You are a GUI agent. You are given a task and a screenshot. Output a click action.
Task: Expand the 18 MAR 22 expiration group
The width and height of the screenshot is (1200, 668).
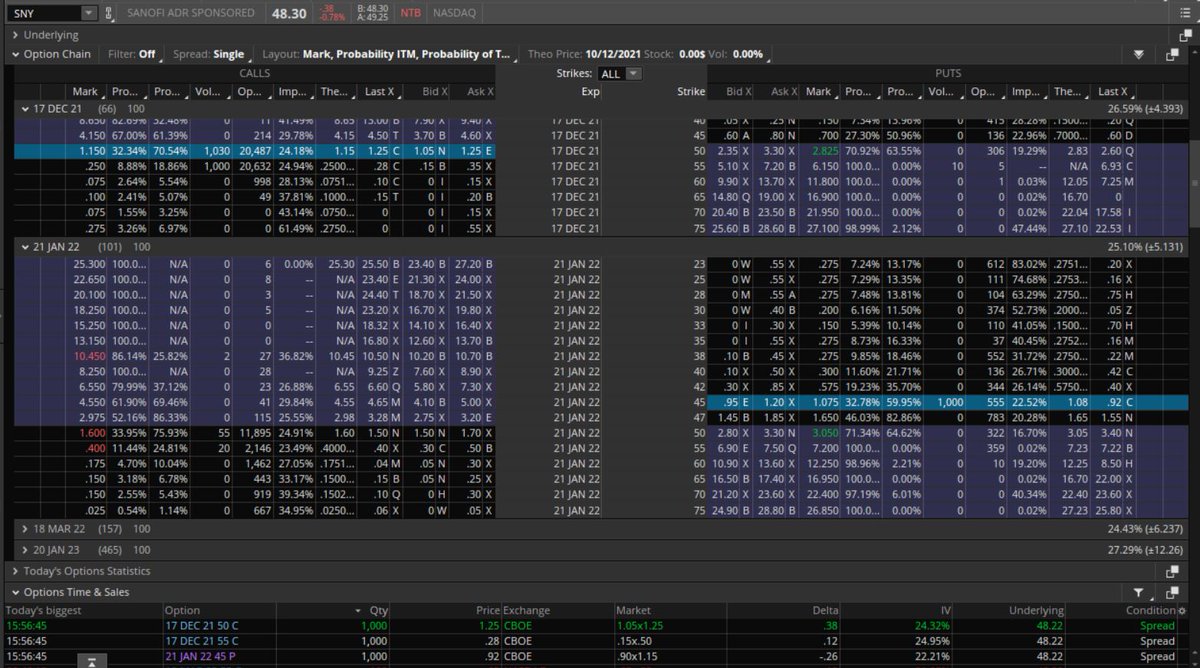tap(25, 528)
